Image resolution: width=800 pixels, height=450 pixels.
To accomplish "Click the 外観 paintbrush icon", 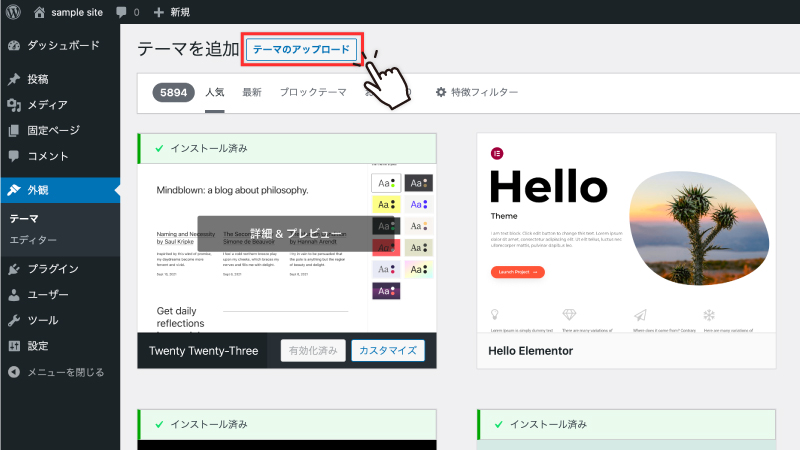I will tap(14, 190).
